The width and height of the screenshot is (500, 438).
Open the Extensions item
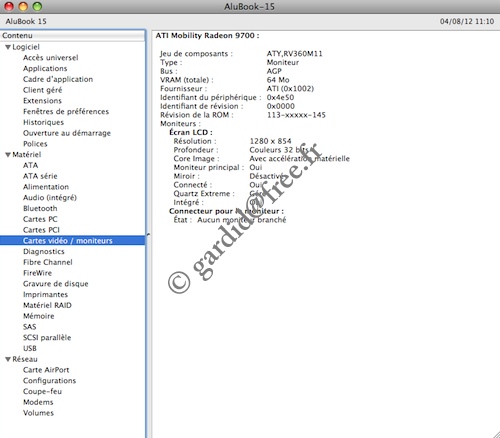[x=42, y=101]
